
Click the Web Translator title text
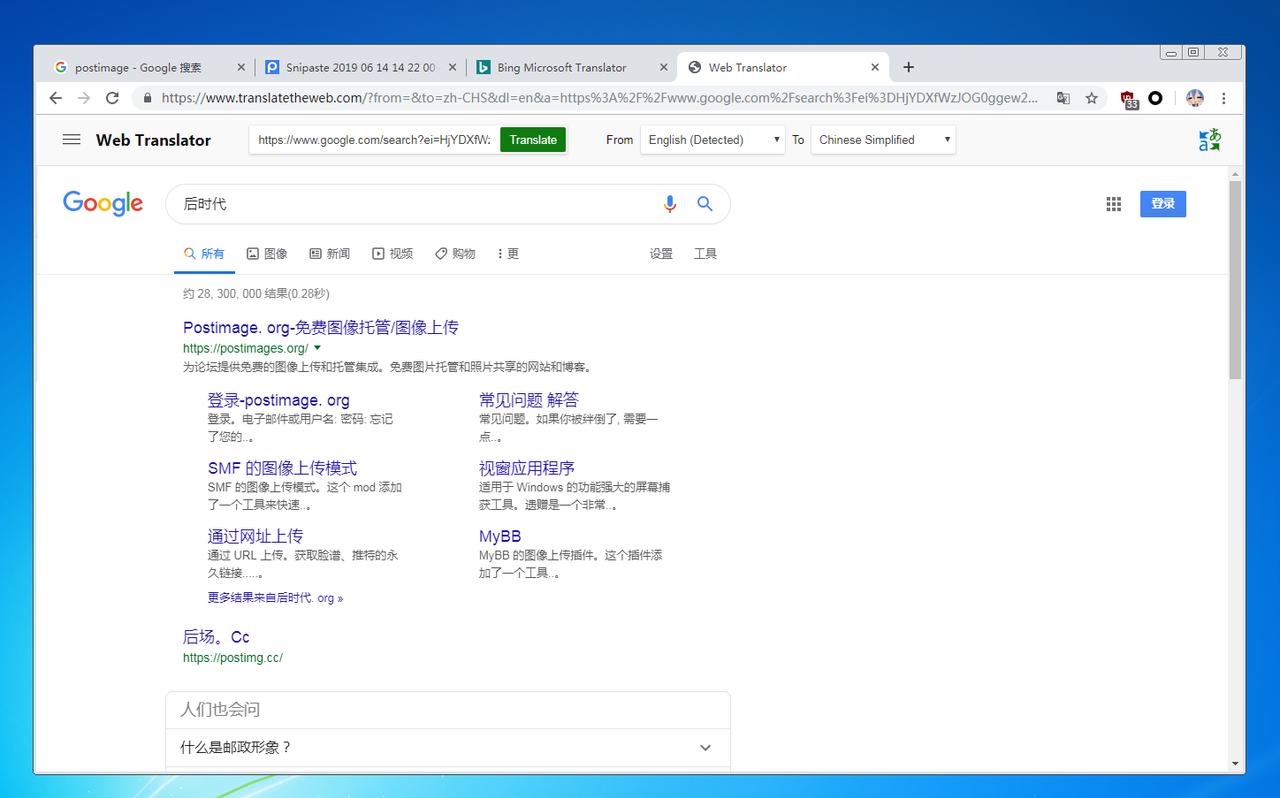153,140
